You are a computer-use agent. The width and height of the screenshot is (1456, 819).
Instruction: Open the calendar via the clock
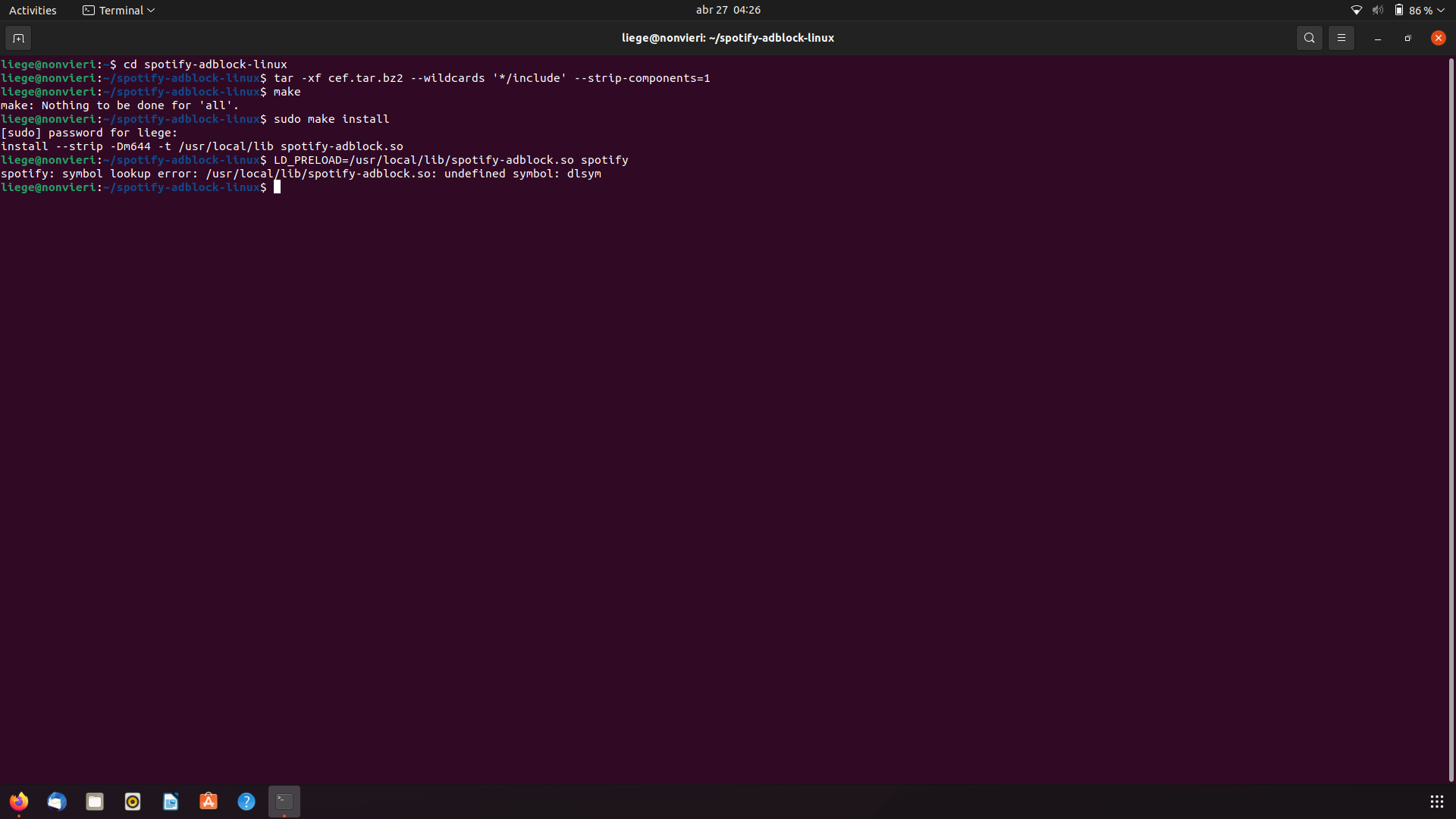click(x=727, y=10)
